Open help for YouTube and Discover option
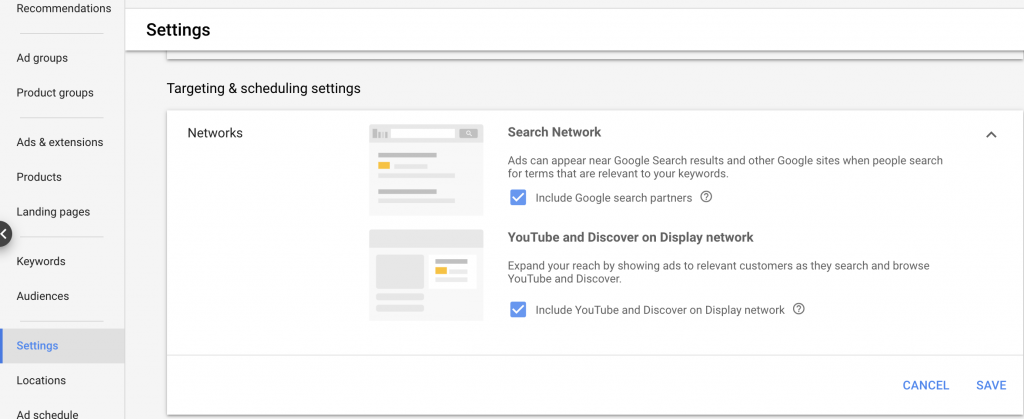Screen dimensions: 1024x419 [x=799, y=309]
